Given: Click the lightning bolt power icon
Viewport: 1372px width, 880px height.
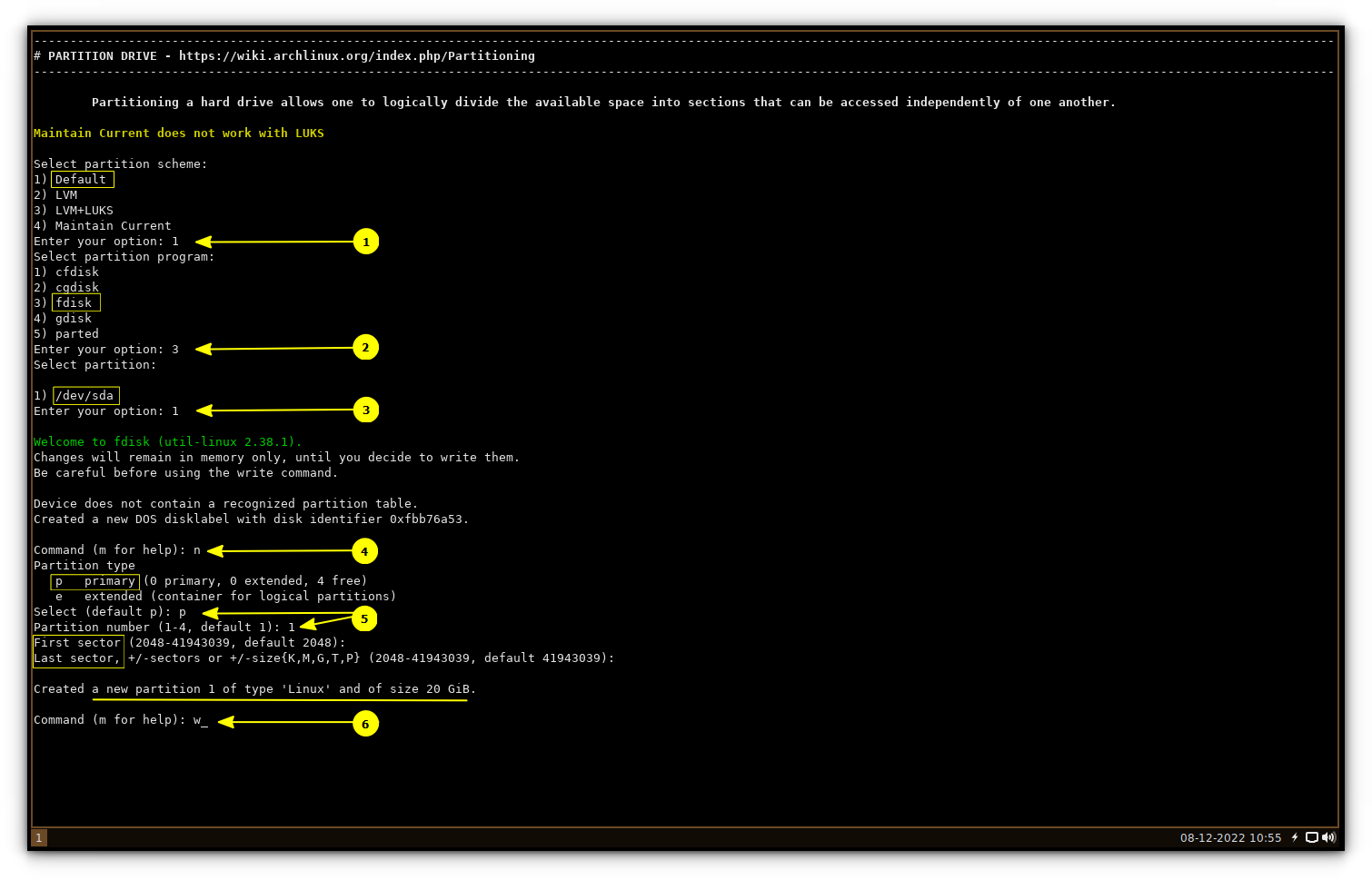Looking at the screenshot, I should pyautogui.click(x=1296, y=837).
